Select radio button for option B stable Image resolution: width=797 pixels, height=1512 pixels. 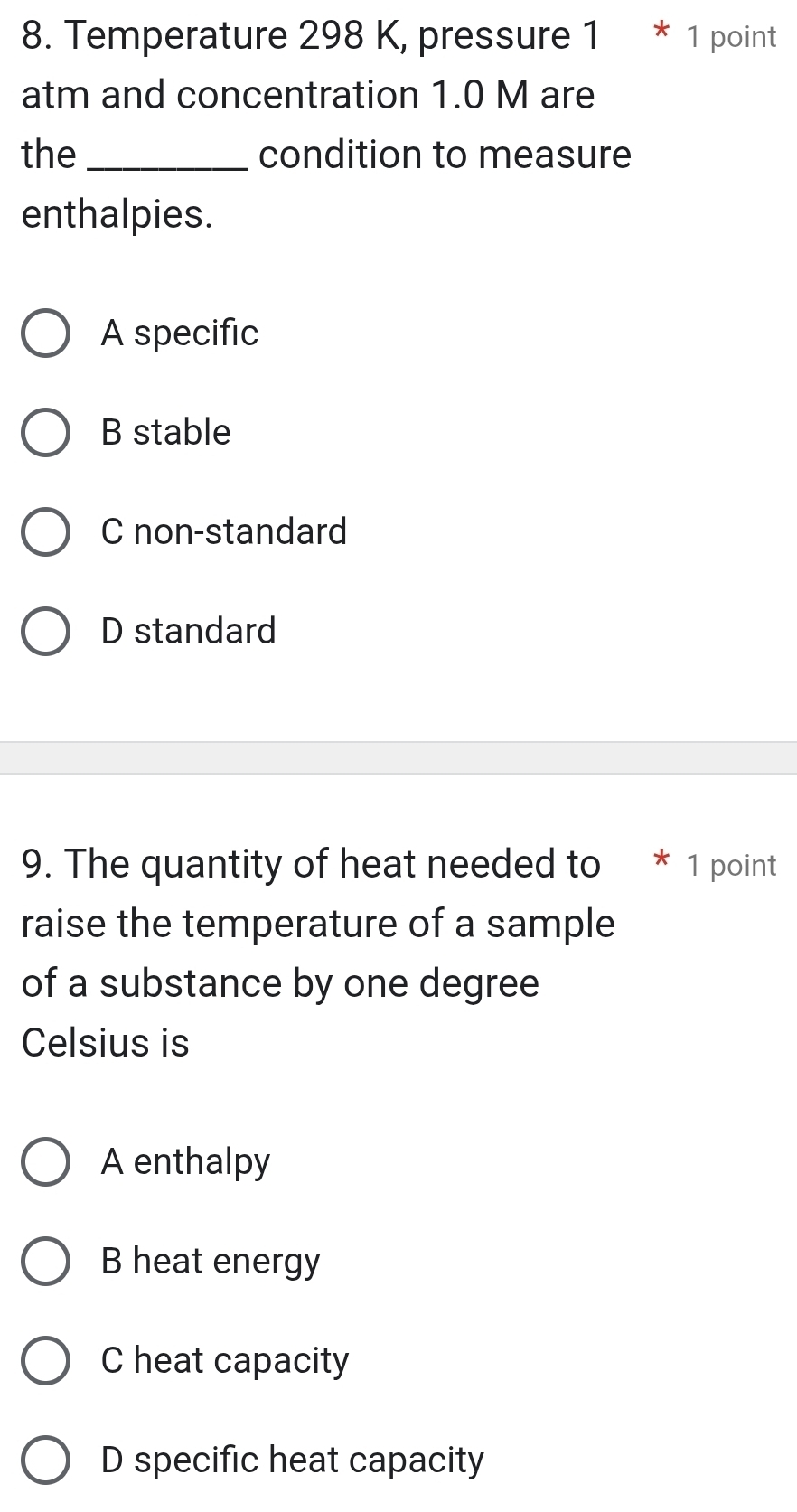coord(46,433)
